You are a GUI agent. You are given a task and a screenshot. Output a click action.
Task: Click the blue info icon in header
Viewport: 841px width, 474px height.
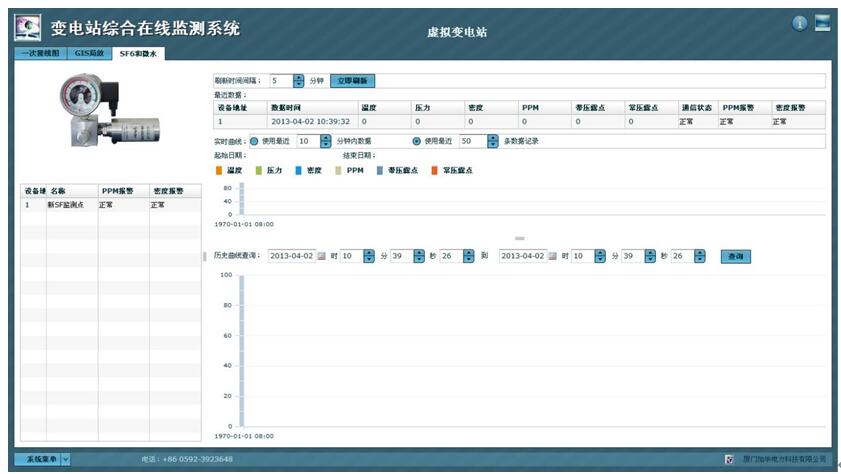(x=799, y=24)
